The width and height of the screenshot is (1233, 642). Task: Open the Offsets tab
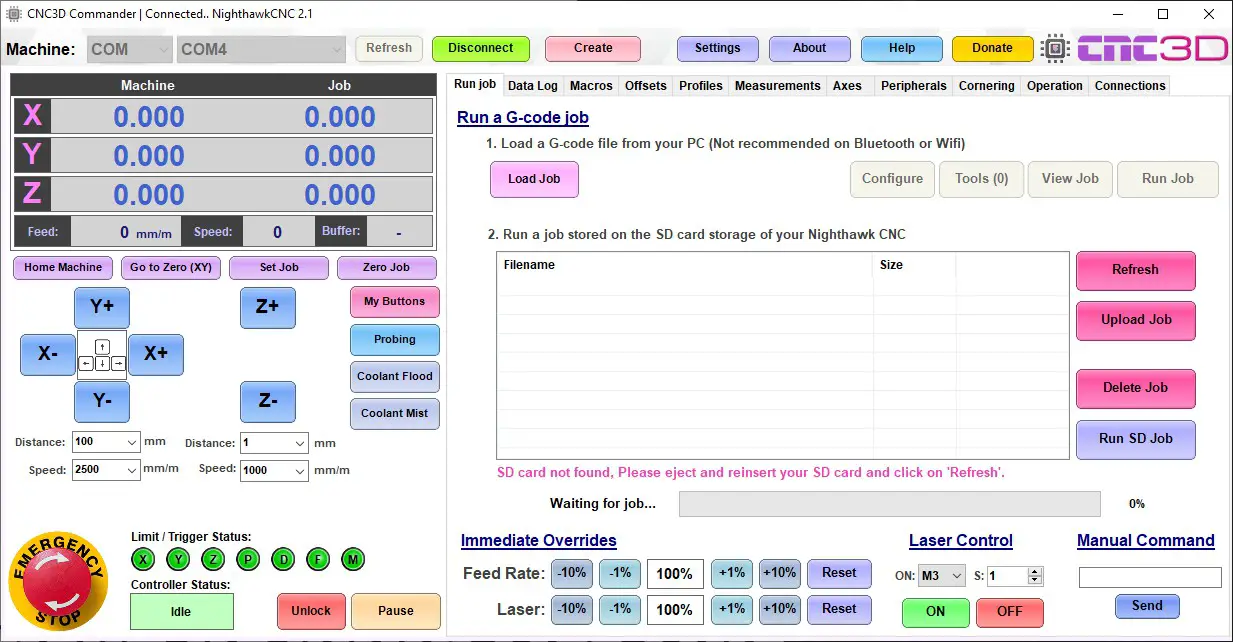(646, 86)
